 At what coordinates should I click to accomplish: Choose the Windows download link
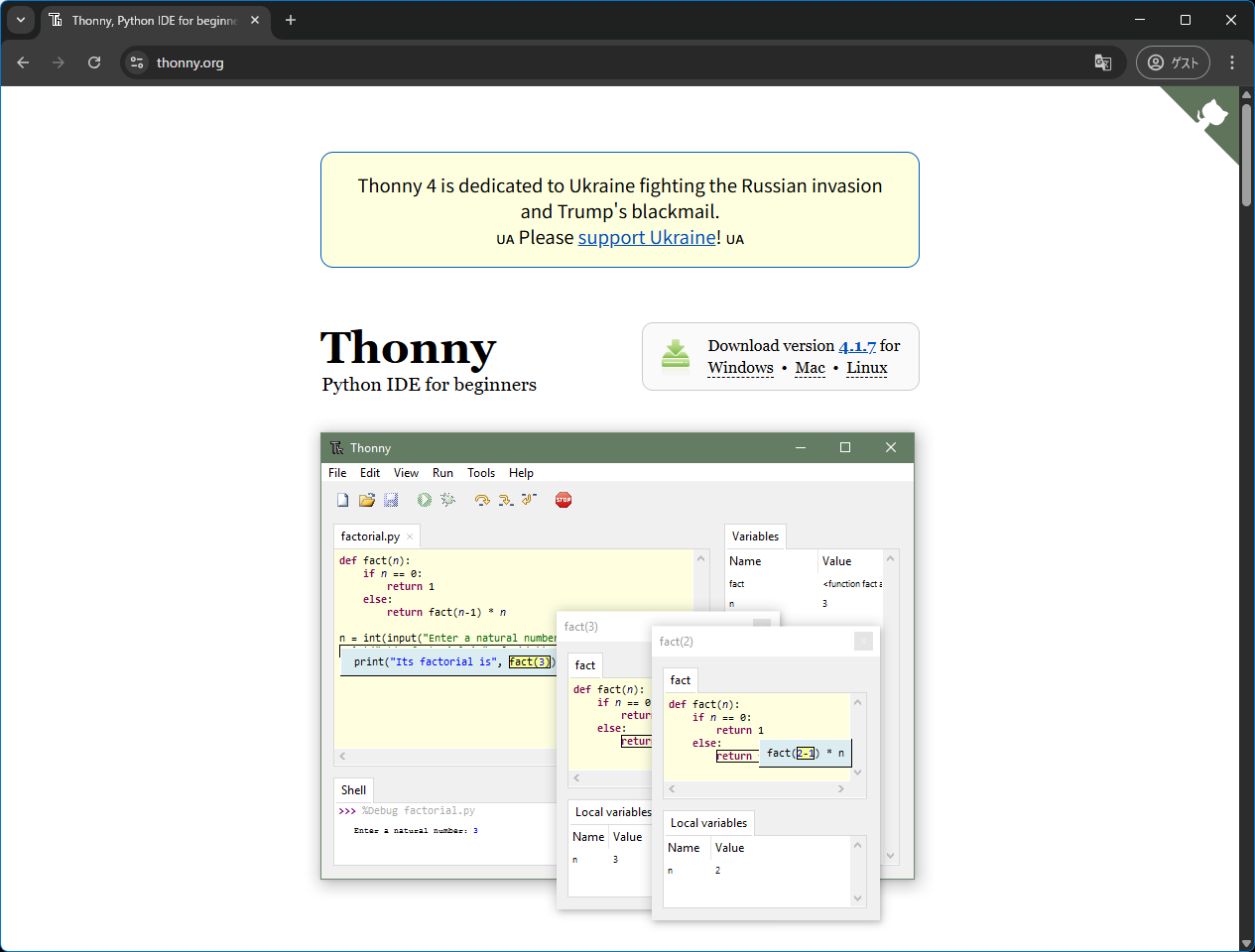coord(740,368)
